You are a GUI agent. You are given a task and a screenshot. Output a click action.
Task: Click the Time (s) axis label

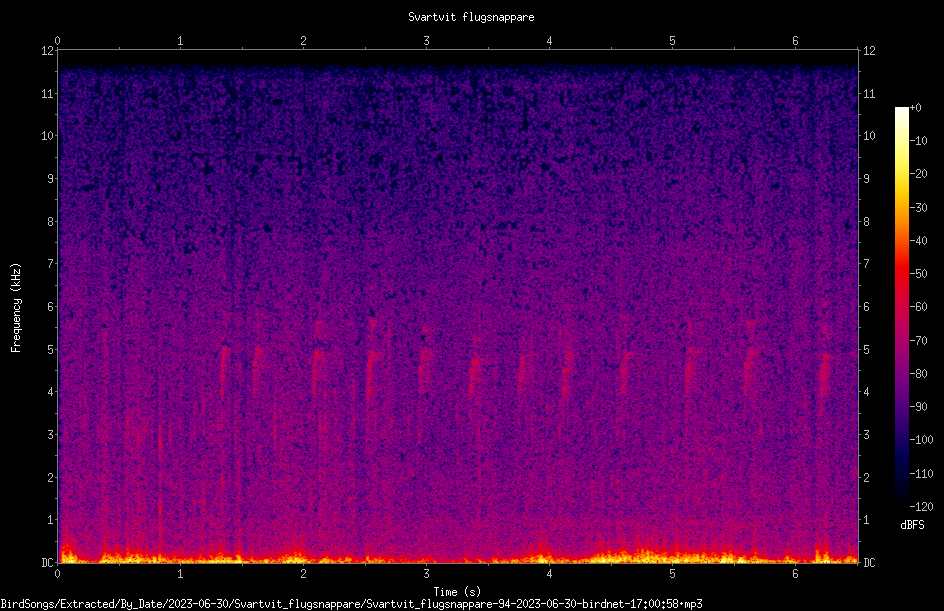[x=457, y=592]
